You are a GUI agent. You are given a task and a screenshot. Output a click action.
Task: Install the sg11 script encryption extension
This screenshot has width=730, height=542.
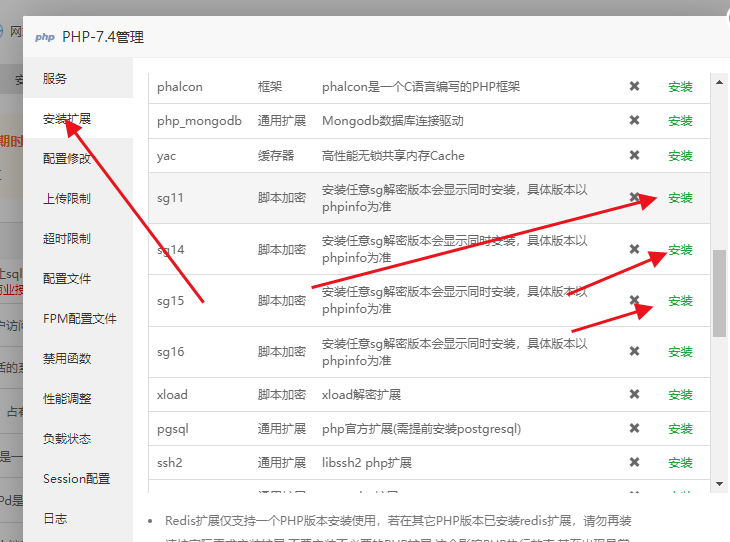[680, 198]
